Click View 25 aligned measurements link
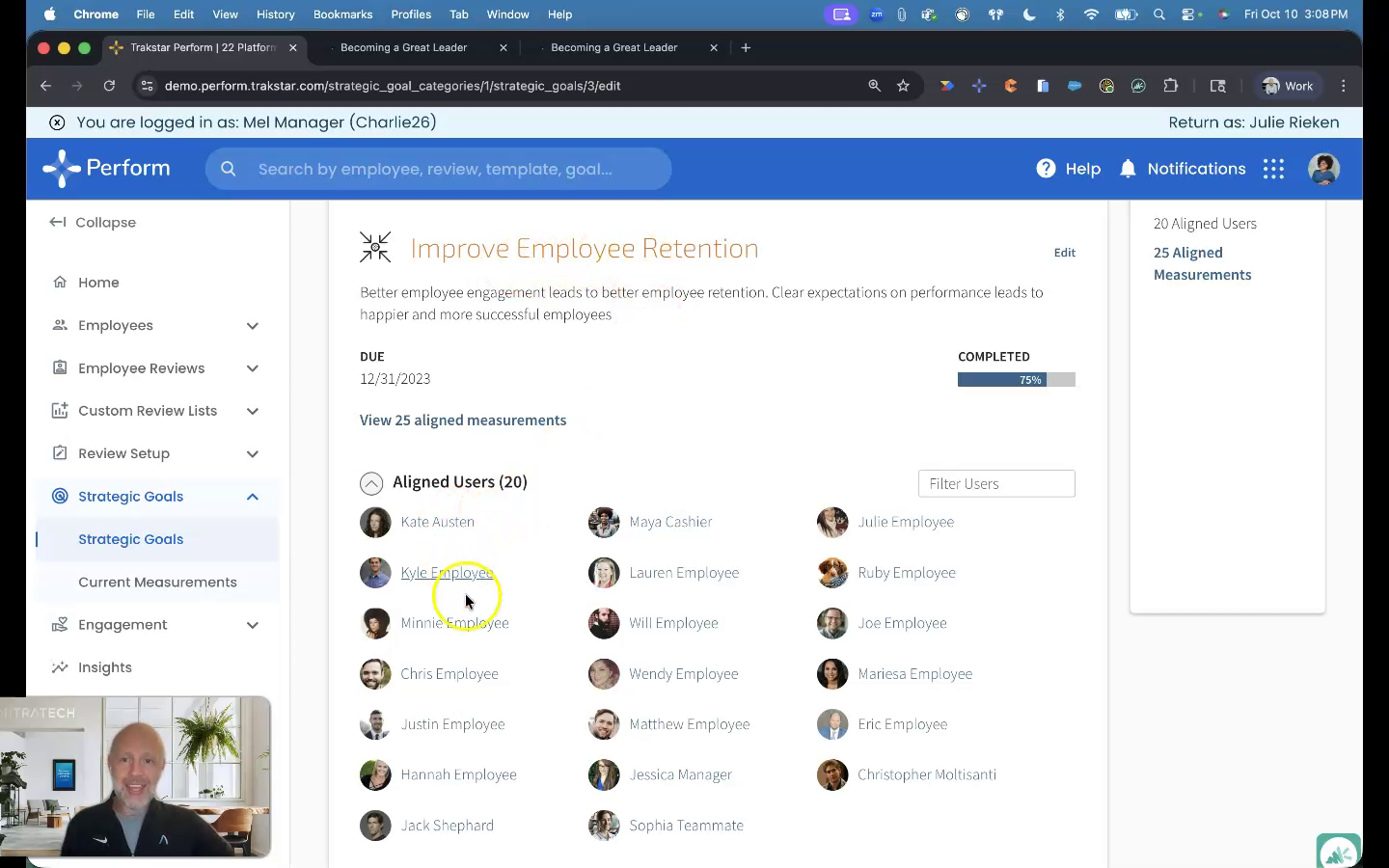 coord(463,420)
